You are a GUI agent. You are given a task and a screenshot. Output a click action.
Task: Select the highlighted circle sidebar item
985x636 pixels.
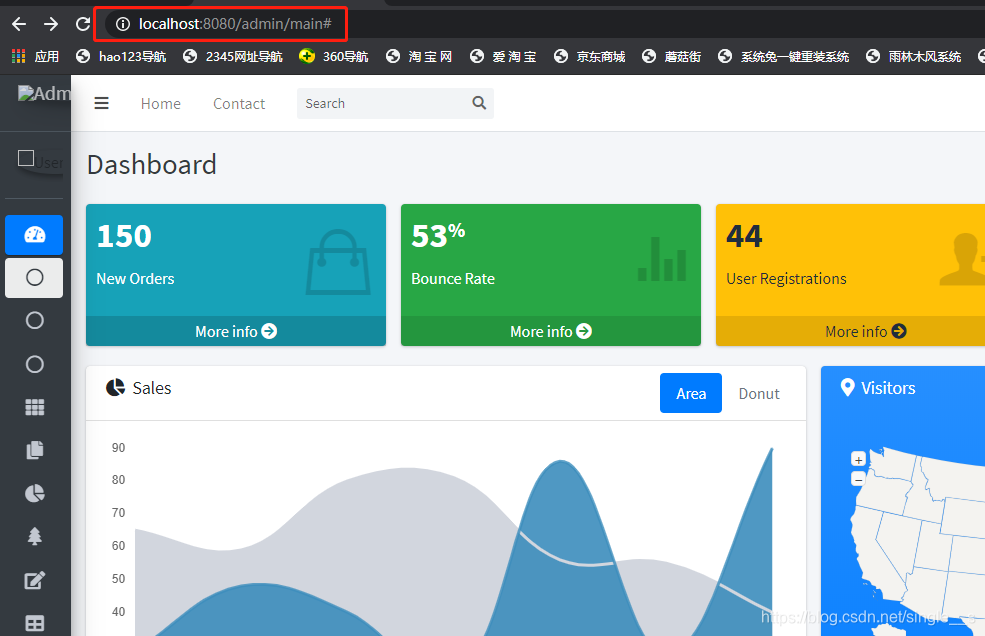pyautogui.click(x=35, y=278)
